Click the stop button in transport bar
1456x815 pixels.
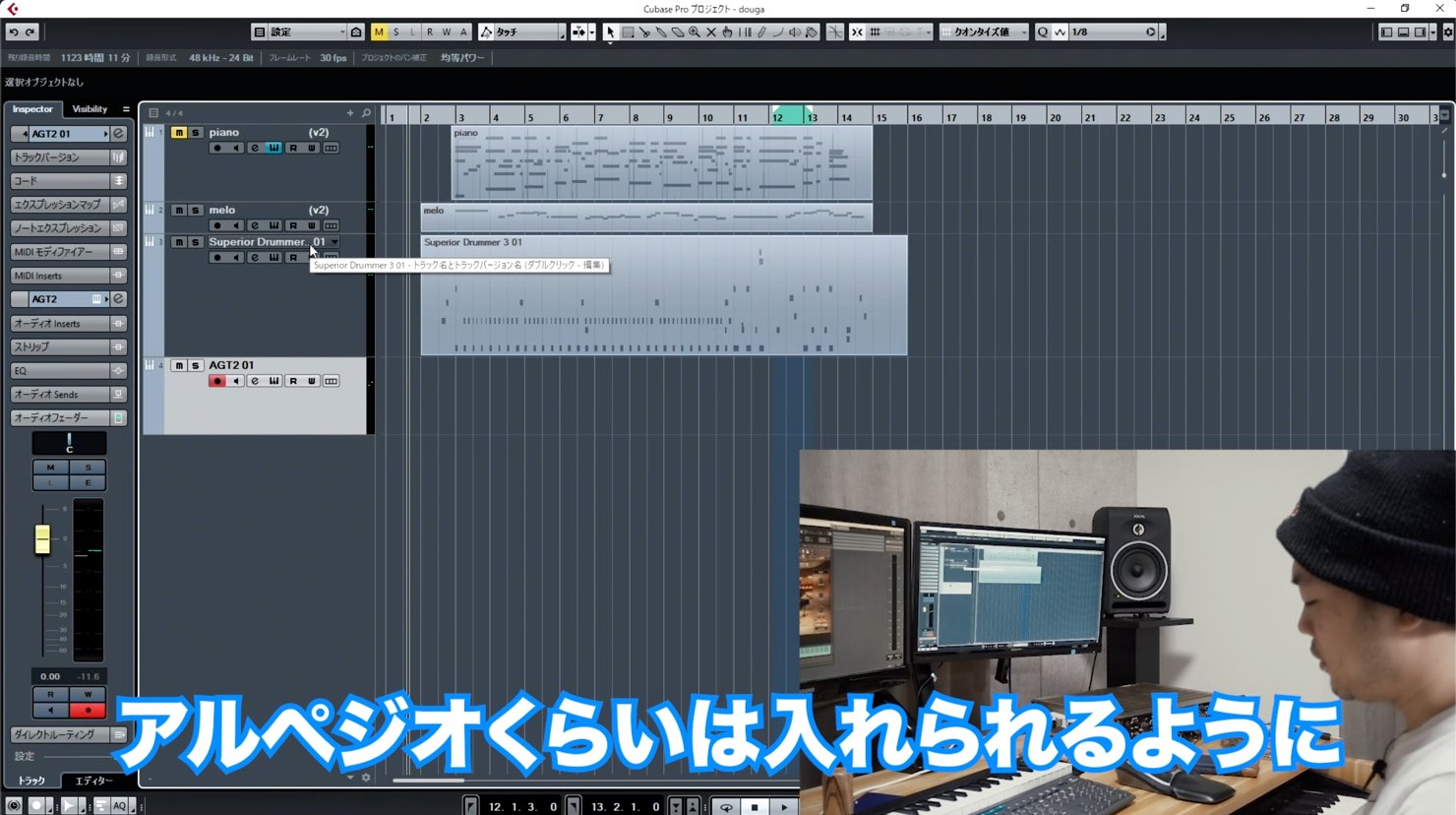tap(755, 807)
